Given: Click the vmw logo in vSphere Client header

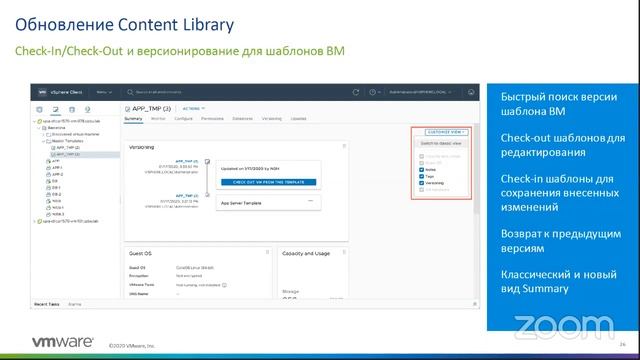Looking at the screenshot, I should 42,92.
